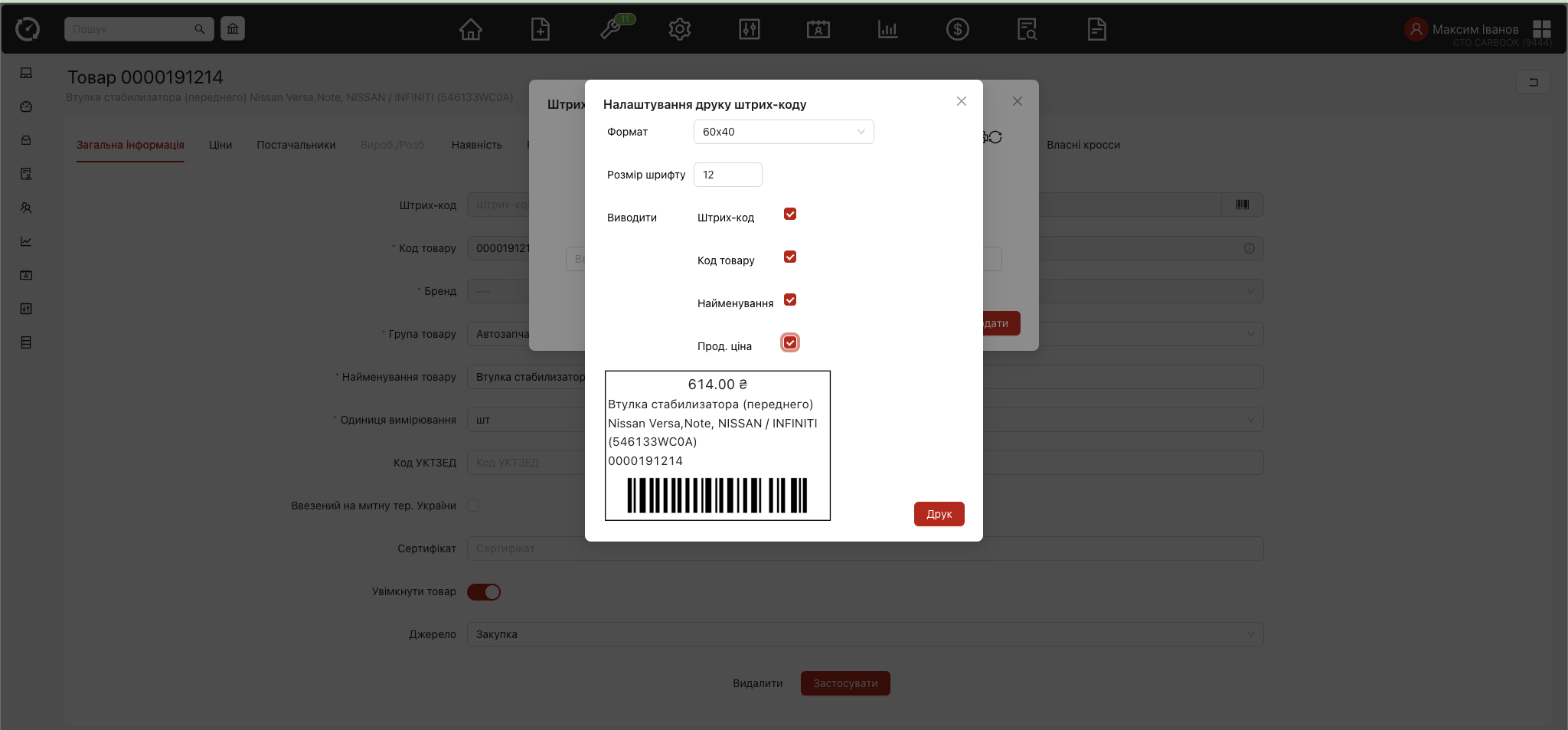1568x730 pixels.
Task: Expand the Формат 60x40 dropdown
Action: (783, 132)
